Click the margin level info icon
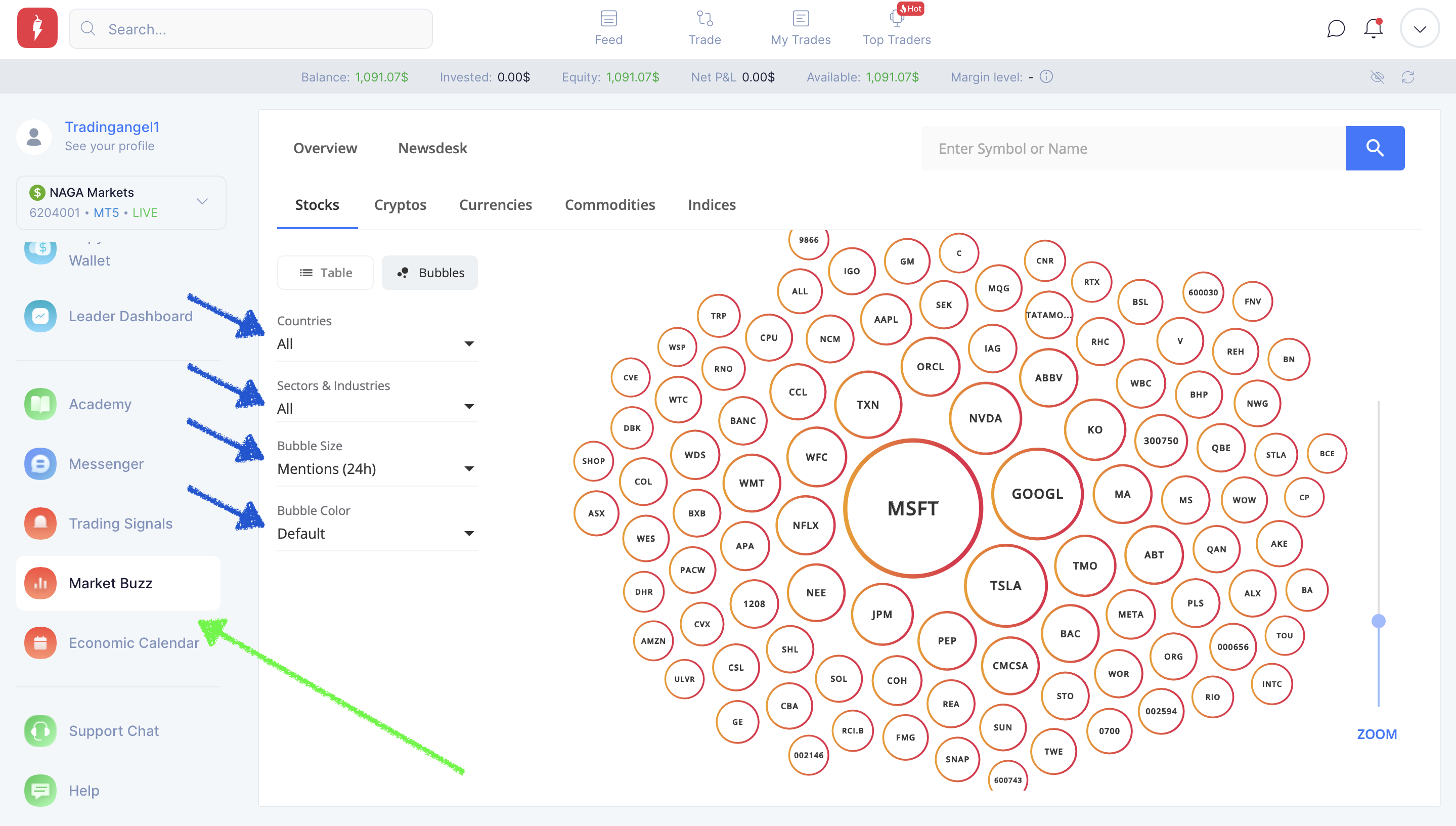 click(1046, 76)
